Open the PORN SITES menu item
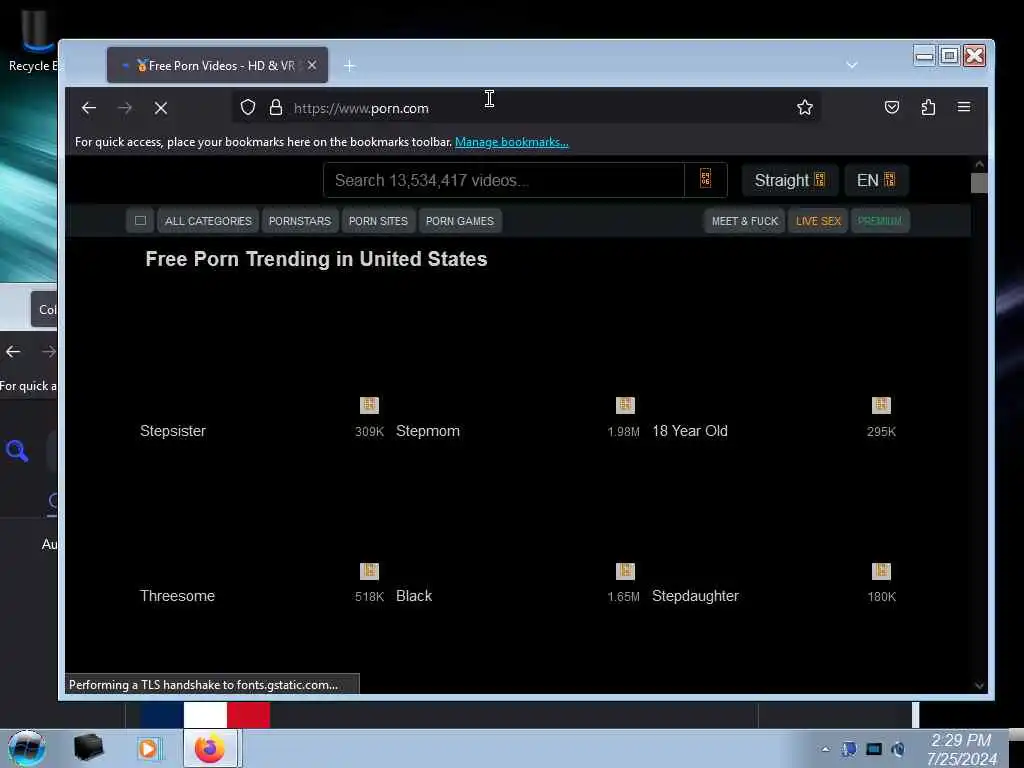The width and height of the screenshot is (1024, 768). click(378, 221)
